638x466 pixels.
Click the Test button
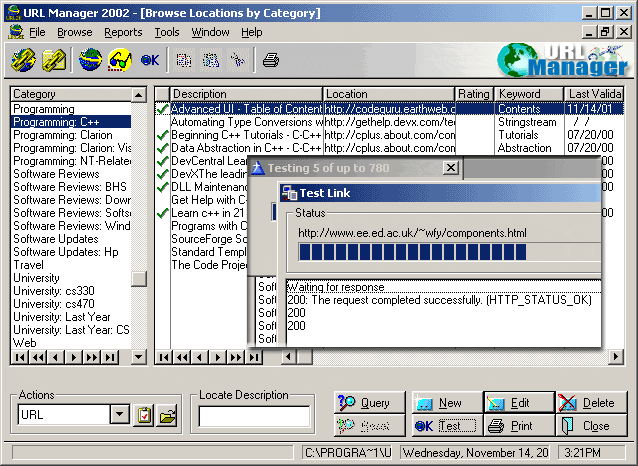(448, 426)
